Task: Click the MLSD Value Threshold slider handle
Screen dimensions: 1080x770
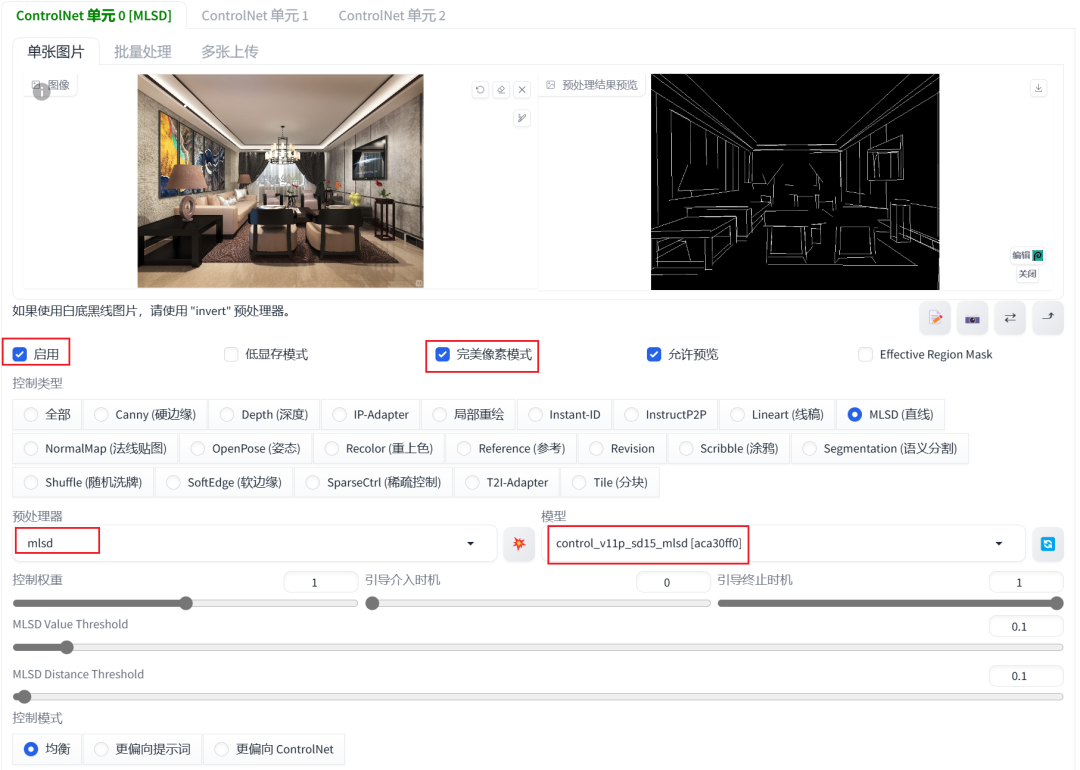Action: tap(66, 647)
